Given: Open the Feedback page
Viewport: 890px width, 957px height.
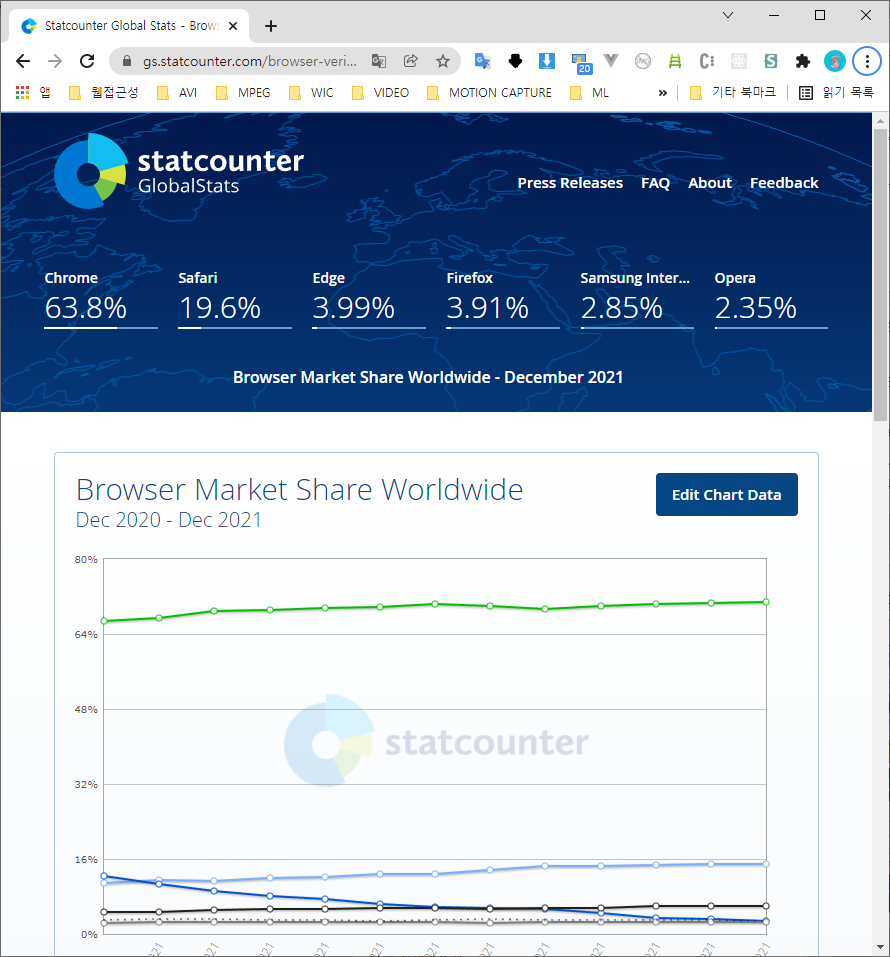Looking at the screenshot, I should click(784, 183).
